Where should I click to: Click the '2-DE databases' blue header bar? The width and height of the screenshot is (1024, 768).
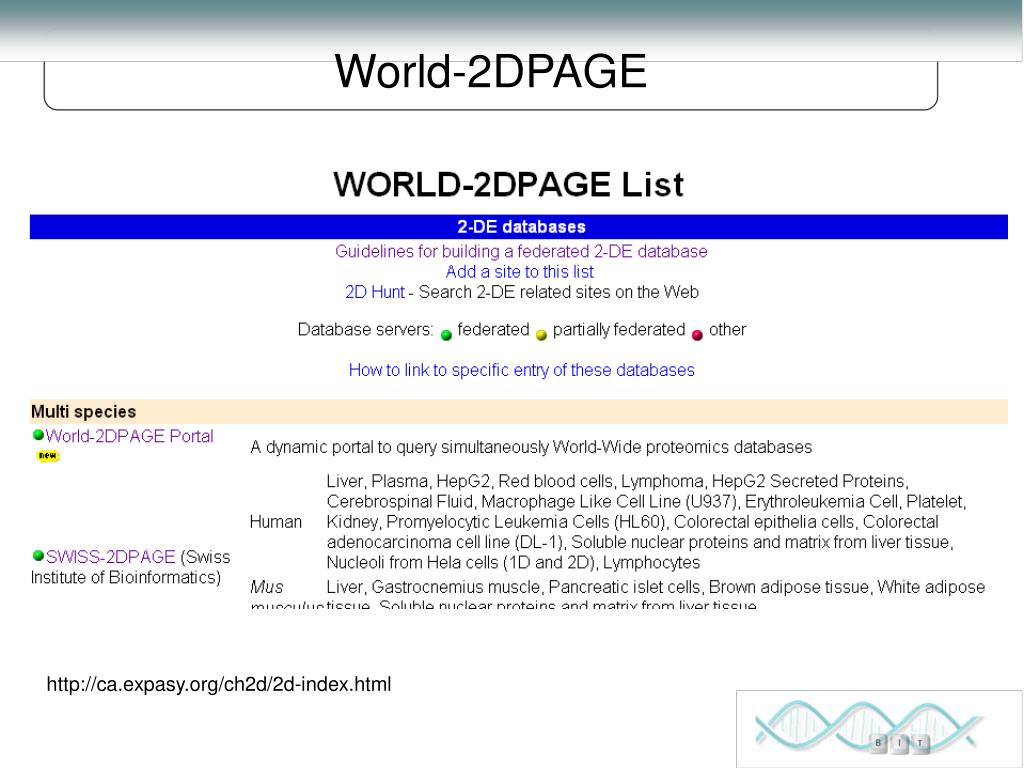(519, 227)
